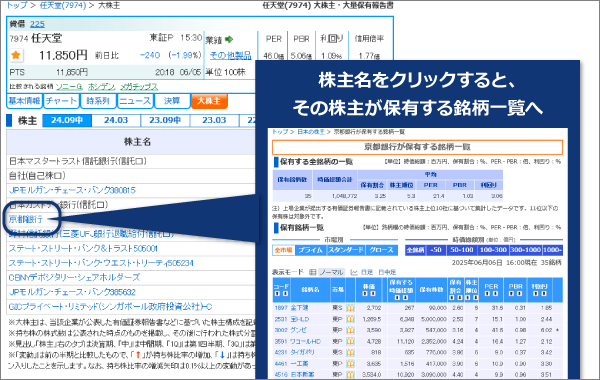Open shareholder JPモルガン・チェース・バンク380815
Image resolution: width=600 pixels, height=380 pixels.
click(x=72, y=190)
